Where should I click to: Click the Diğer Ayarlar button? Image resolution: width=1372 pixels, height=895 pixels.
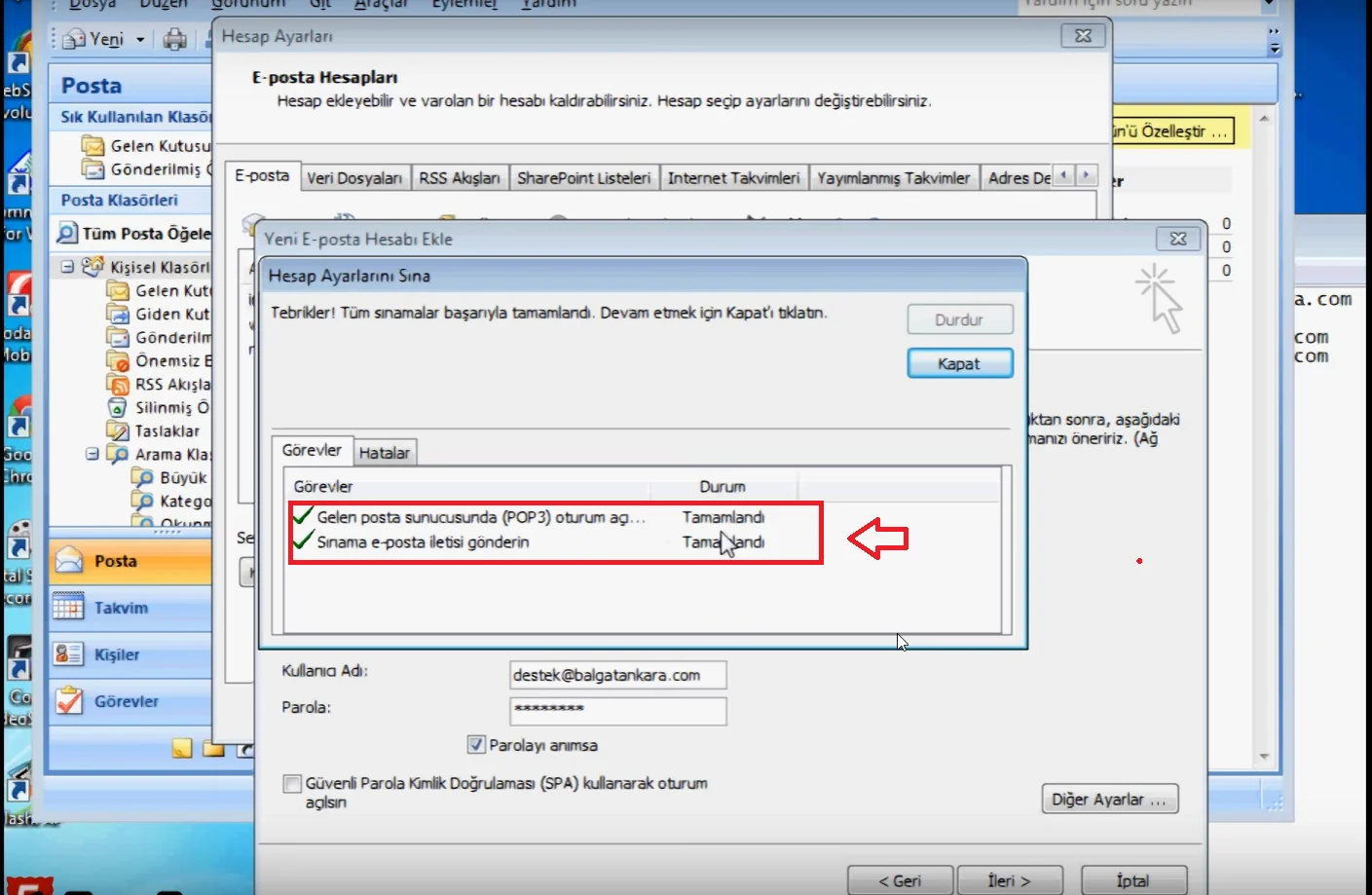pos(1109,800)
